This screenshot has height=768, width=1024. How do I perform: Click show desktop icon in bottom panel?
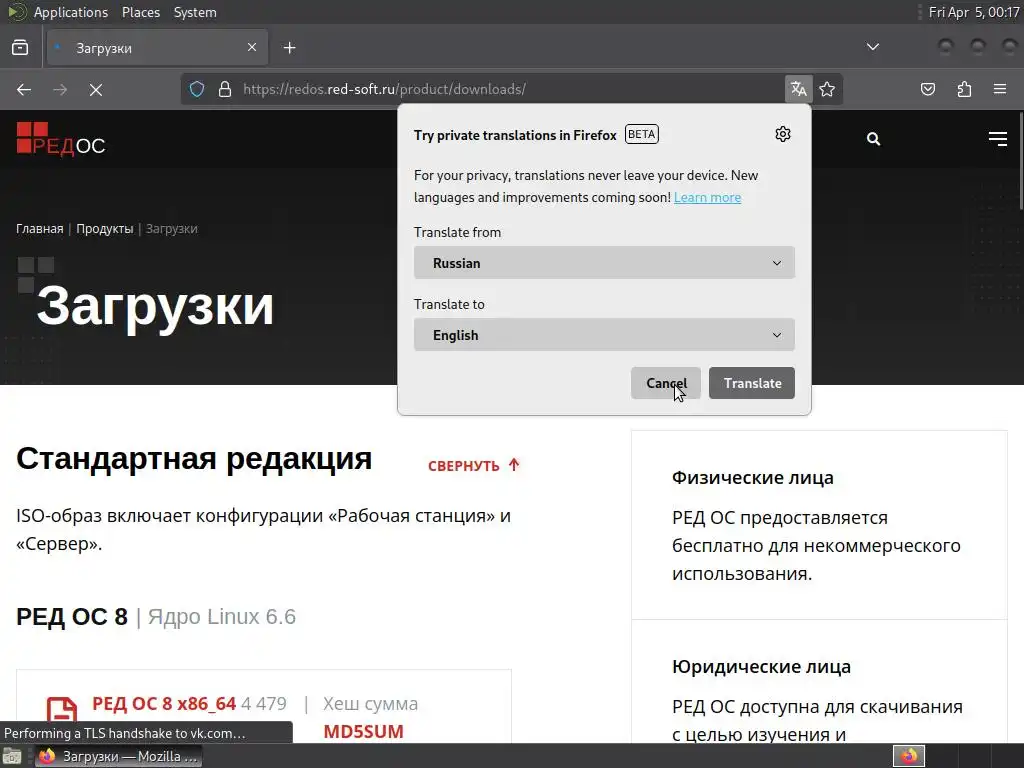pos(12,756)
